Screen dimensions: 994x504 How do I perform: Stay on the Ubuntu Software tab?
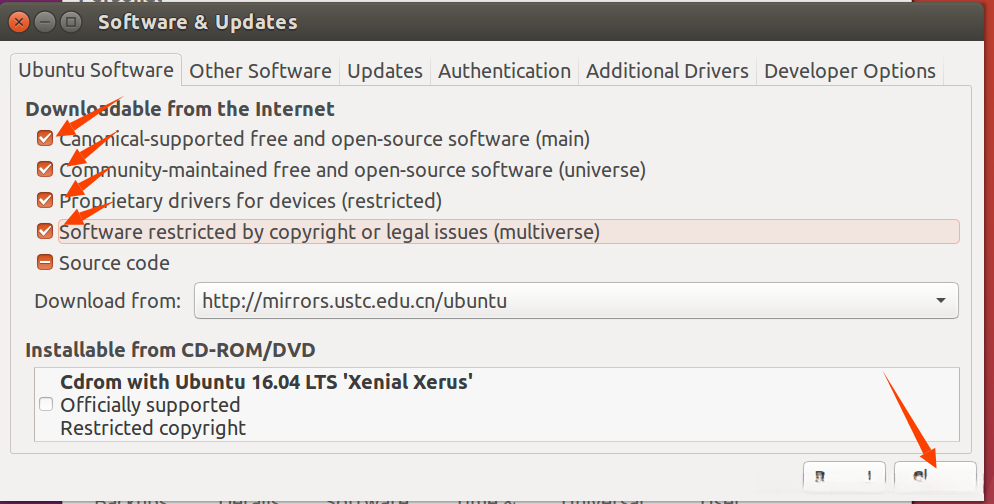tap(96, 71)
